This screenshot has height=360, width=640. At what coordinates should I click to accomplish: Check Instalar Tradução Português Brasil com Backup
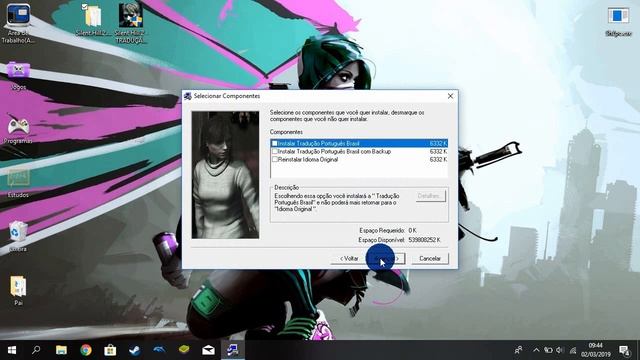coord(275,151)
